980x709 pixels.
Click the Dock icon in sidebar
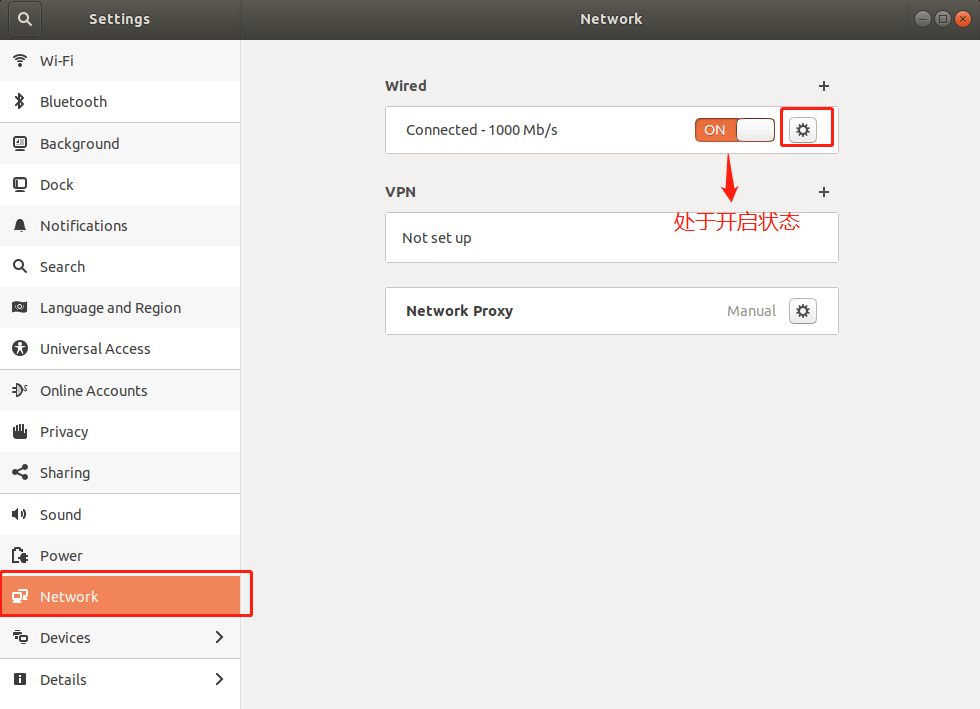point(20,184)
